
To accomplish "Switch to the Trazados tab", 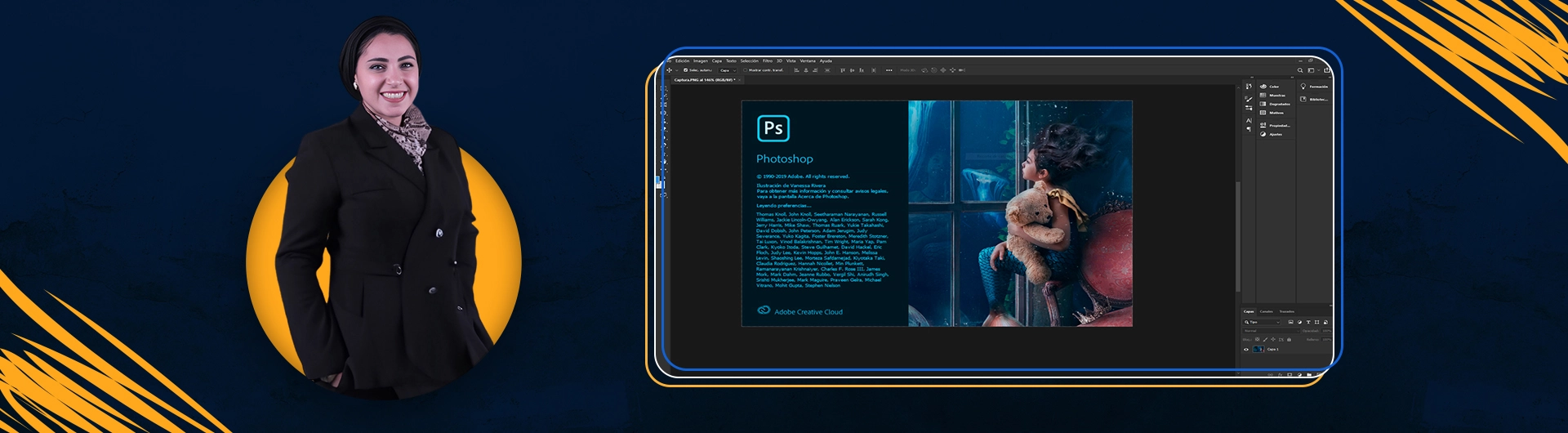I will click(x=1287, y=311).
